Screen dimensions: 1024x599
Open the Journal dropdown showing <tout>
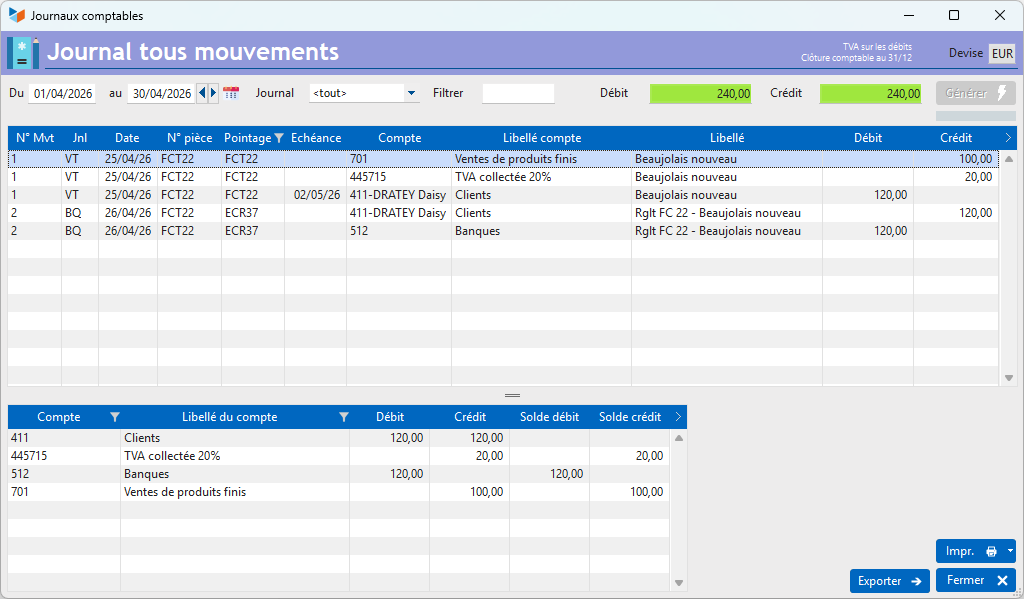[x=364, y=93]
